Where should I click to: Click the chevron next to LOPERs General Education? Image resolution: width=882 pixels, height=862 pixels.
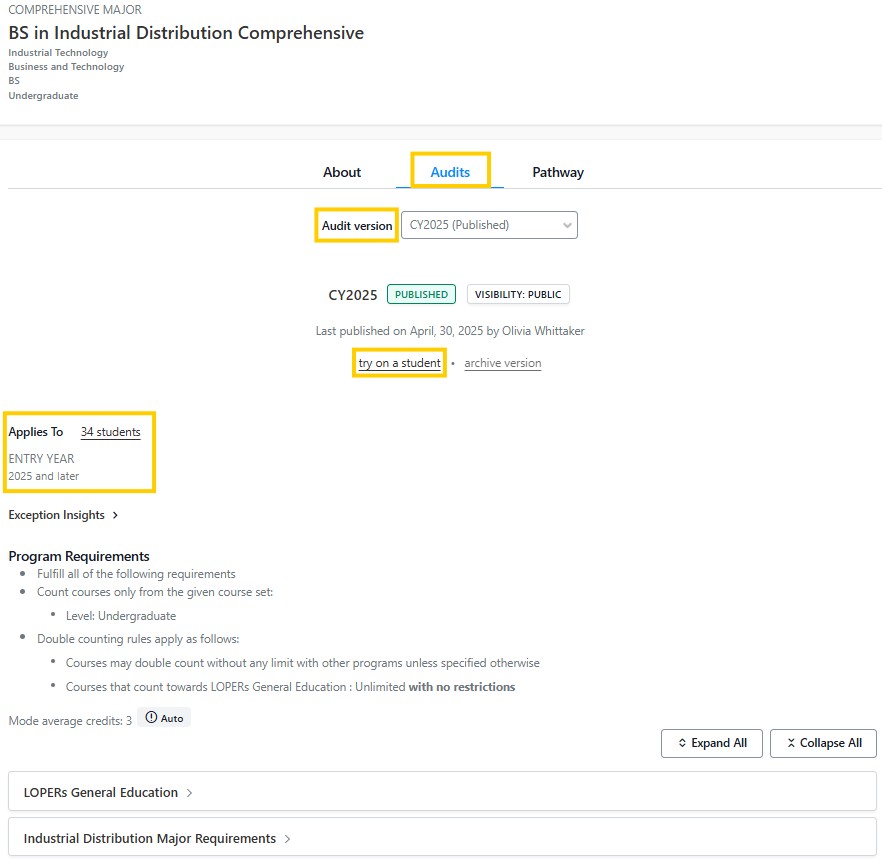click(x=190, y=793)
